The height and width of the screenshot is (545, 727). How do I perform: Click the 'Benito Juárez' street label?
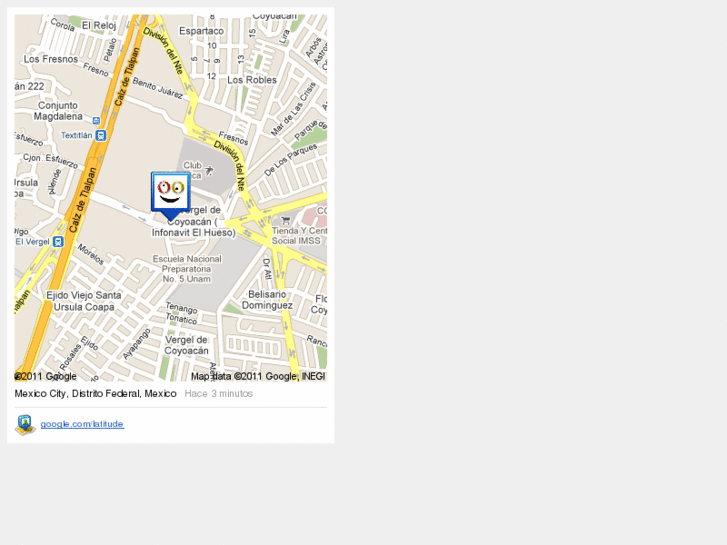158,88
